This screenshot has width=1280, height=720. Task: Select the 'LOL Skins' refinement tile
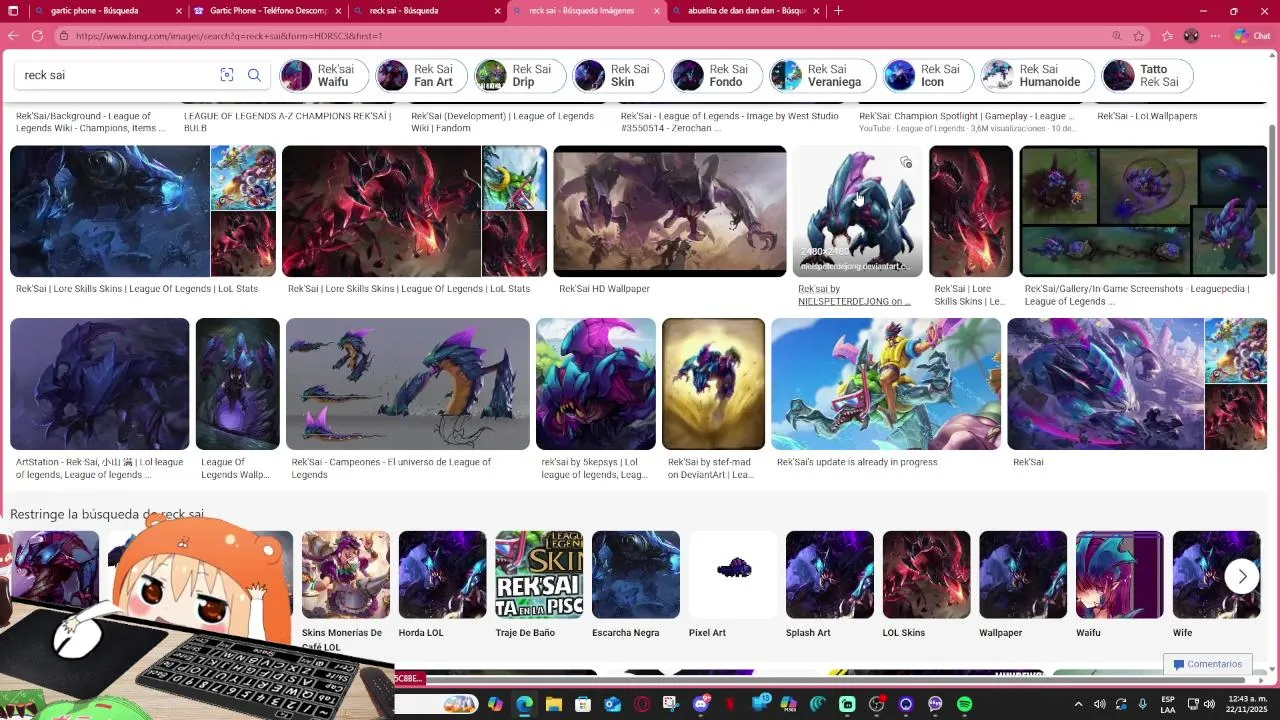pos(926,585)
